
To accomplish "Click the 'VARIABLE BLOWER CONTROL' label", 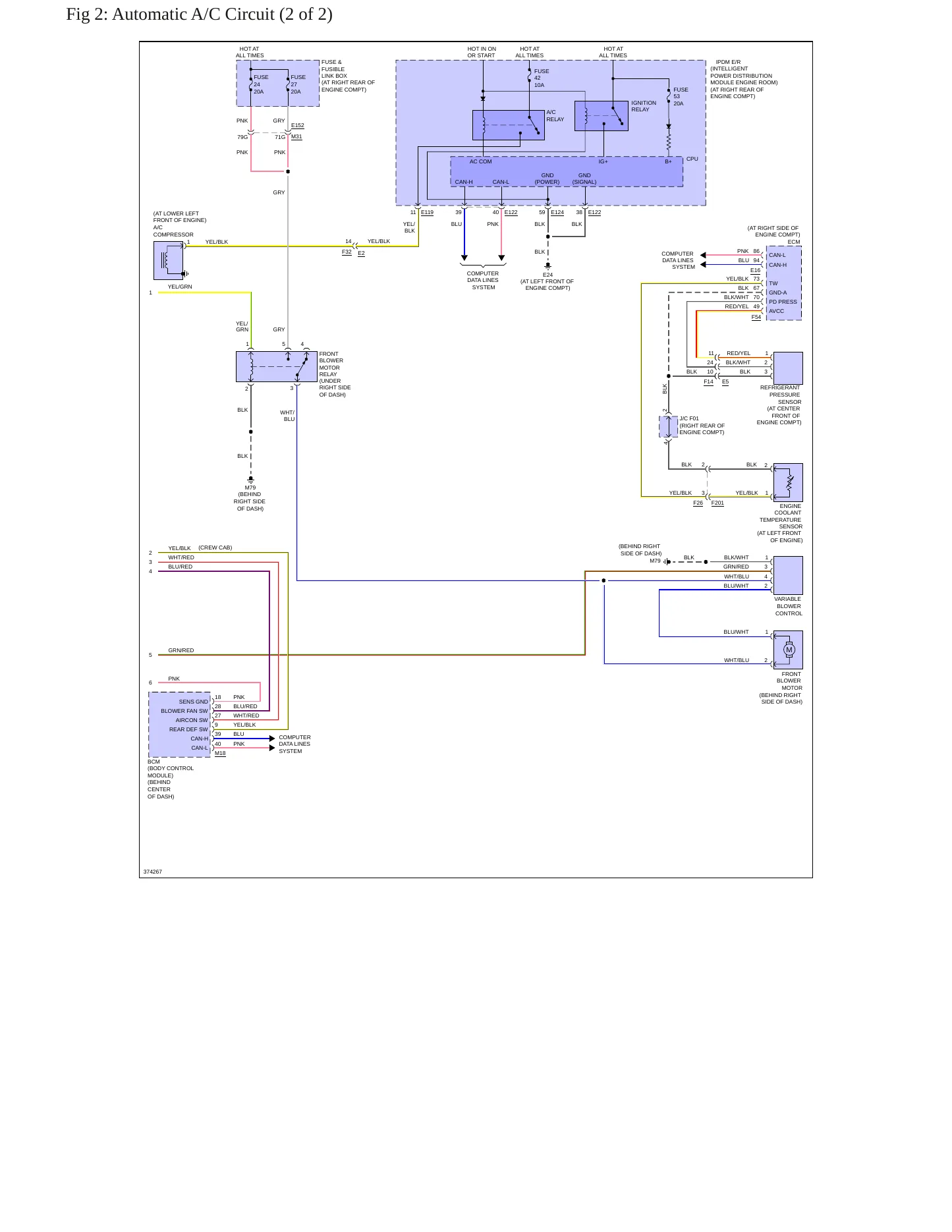I will (x=788, y=606).
